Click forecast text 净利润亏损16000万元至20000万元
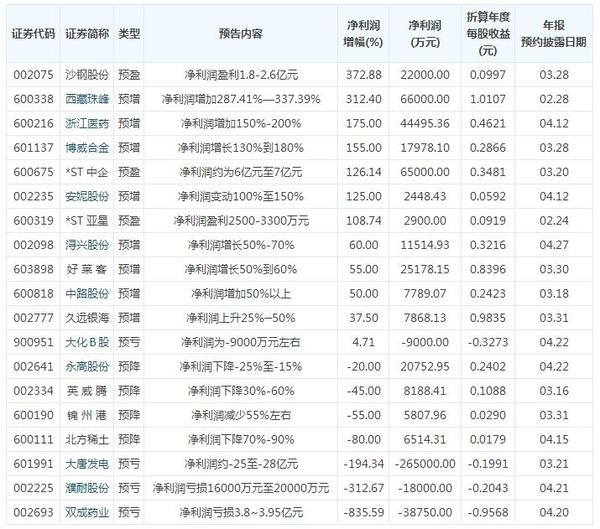600x529 pixels. click(x=241, y=488)
